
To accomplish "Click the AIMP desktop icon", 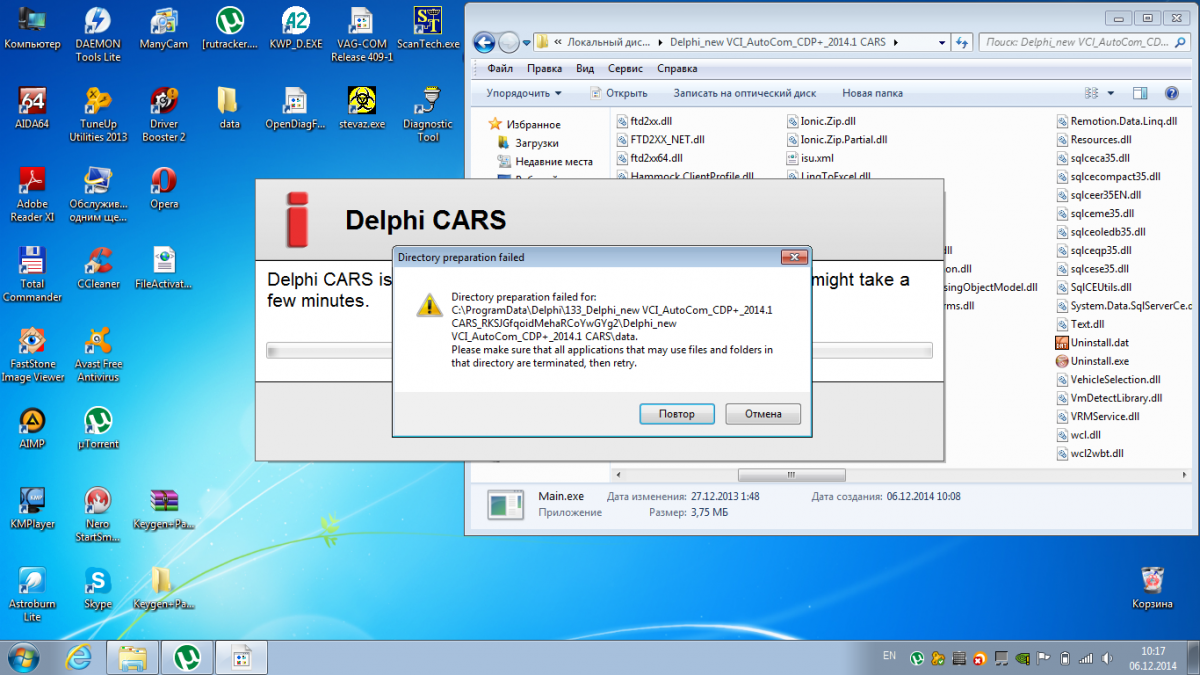I will coord(32,428).
